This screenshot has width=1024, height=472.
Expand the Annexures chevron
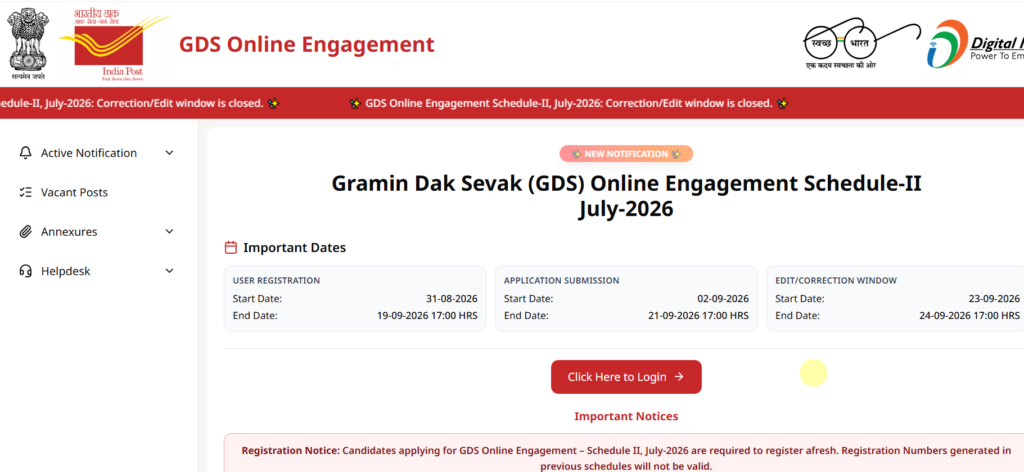(x=170, y=232)
